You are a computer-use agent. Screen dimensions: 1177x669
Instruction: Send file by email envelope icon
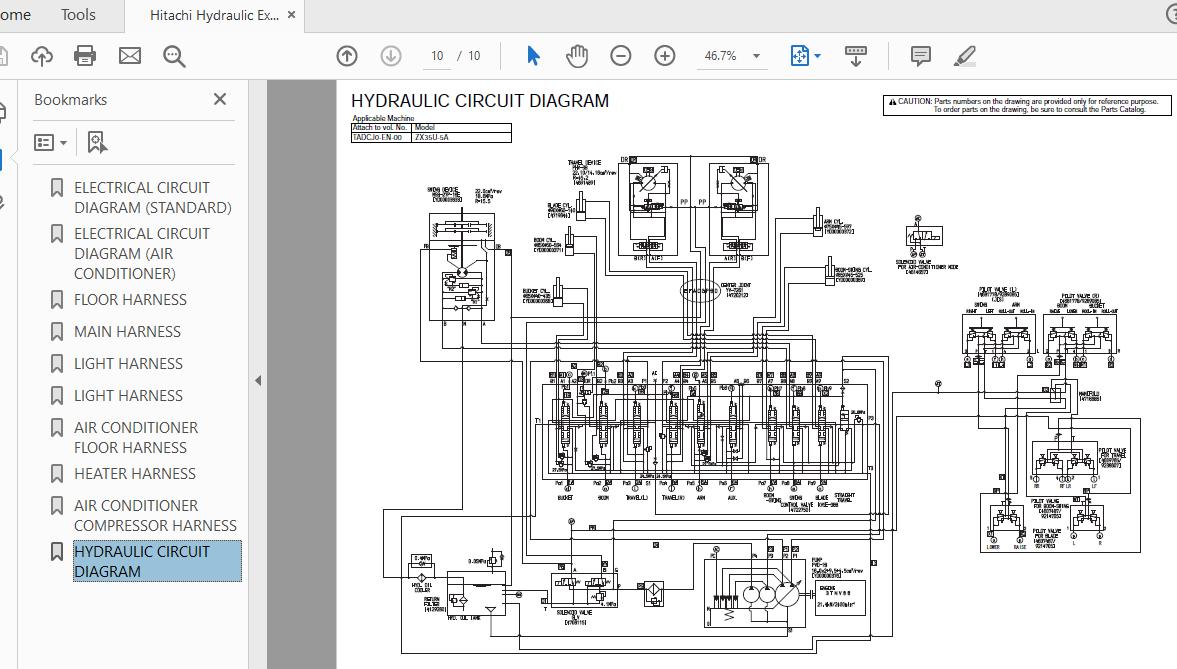(x=130, y=56)
